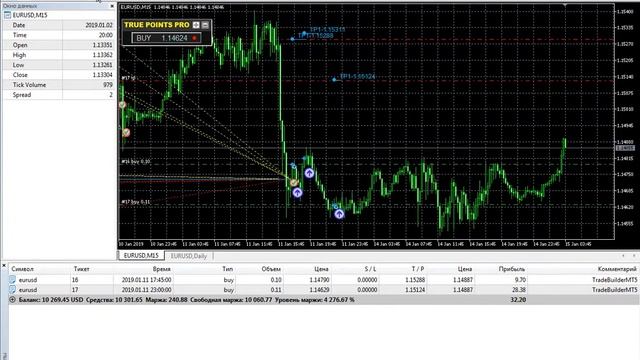Sort by the Время column header
This screenshot has width=640, height=360.
coord(162,269)
